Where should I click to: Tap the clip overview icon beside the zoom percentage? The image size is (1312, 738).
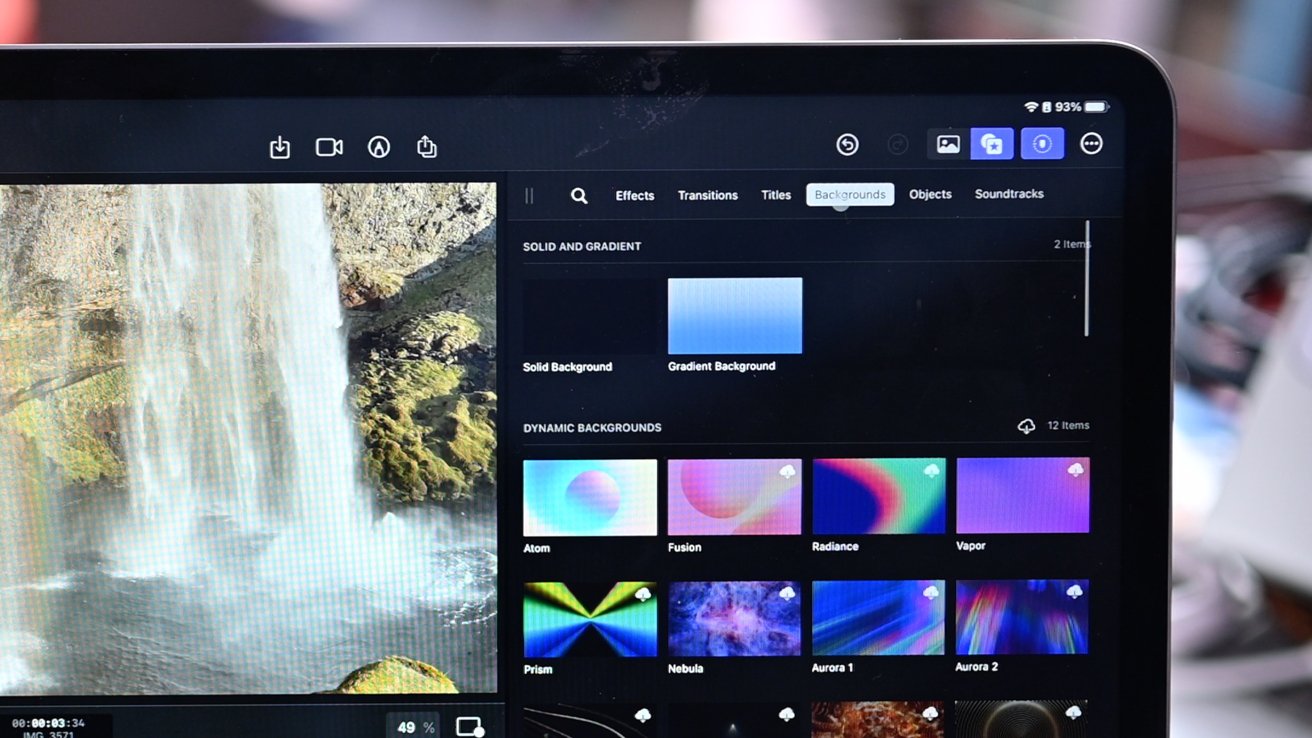coord(469,727)
